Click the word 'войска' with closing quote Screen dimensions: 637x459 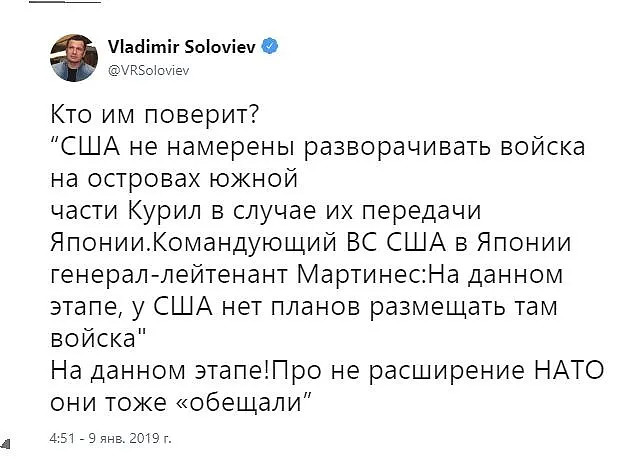(98, 338)
